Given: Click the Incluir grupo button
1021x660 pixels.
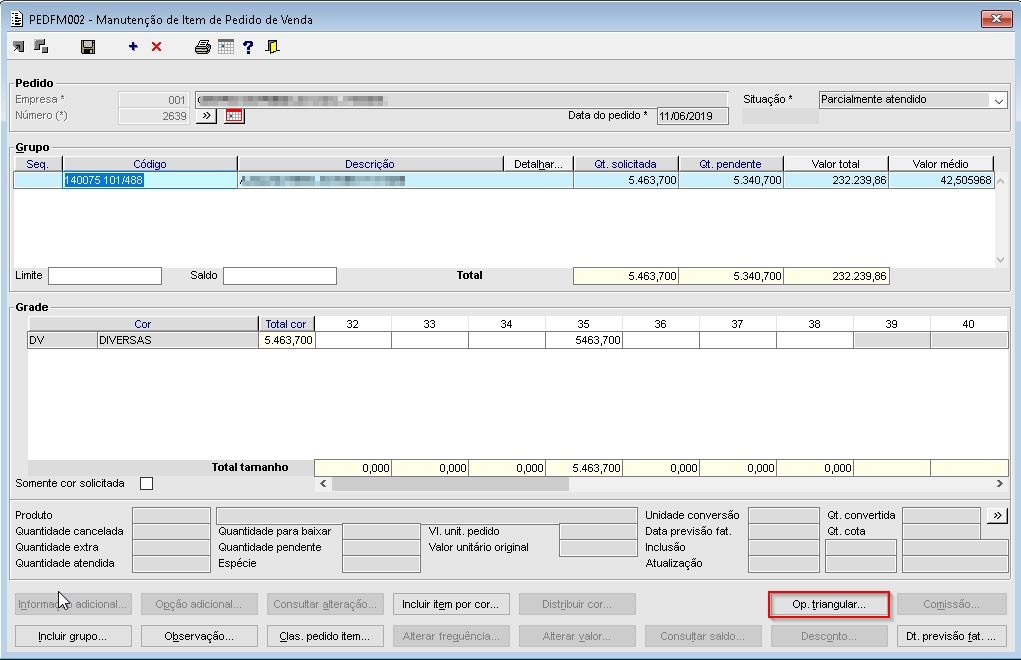Looking at the screenshot, I should 73,637.
